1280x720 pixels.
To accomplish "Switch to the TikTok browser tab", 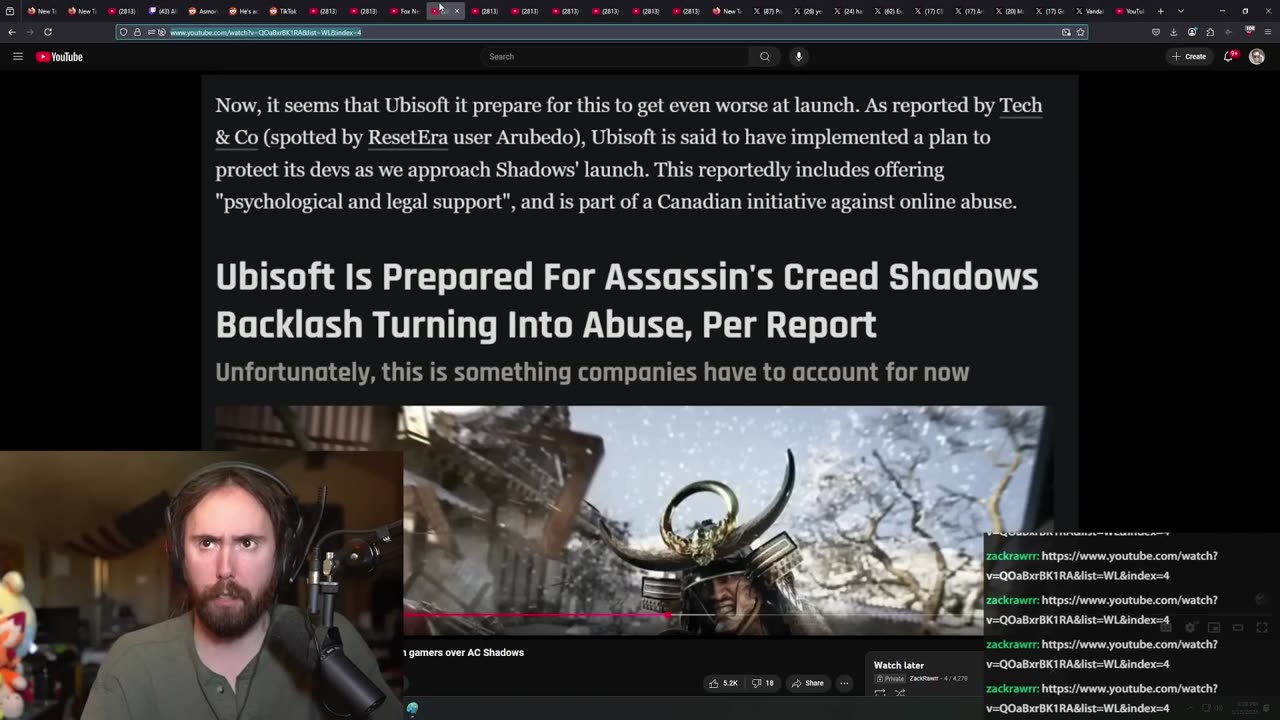I will point(282,11).
